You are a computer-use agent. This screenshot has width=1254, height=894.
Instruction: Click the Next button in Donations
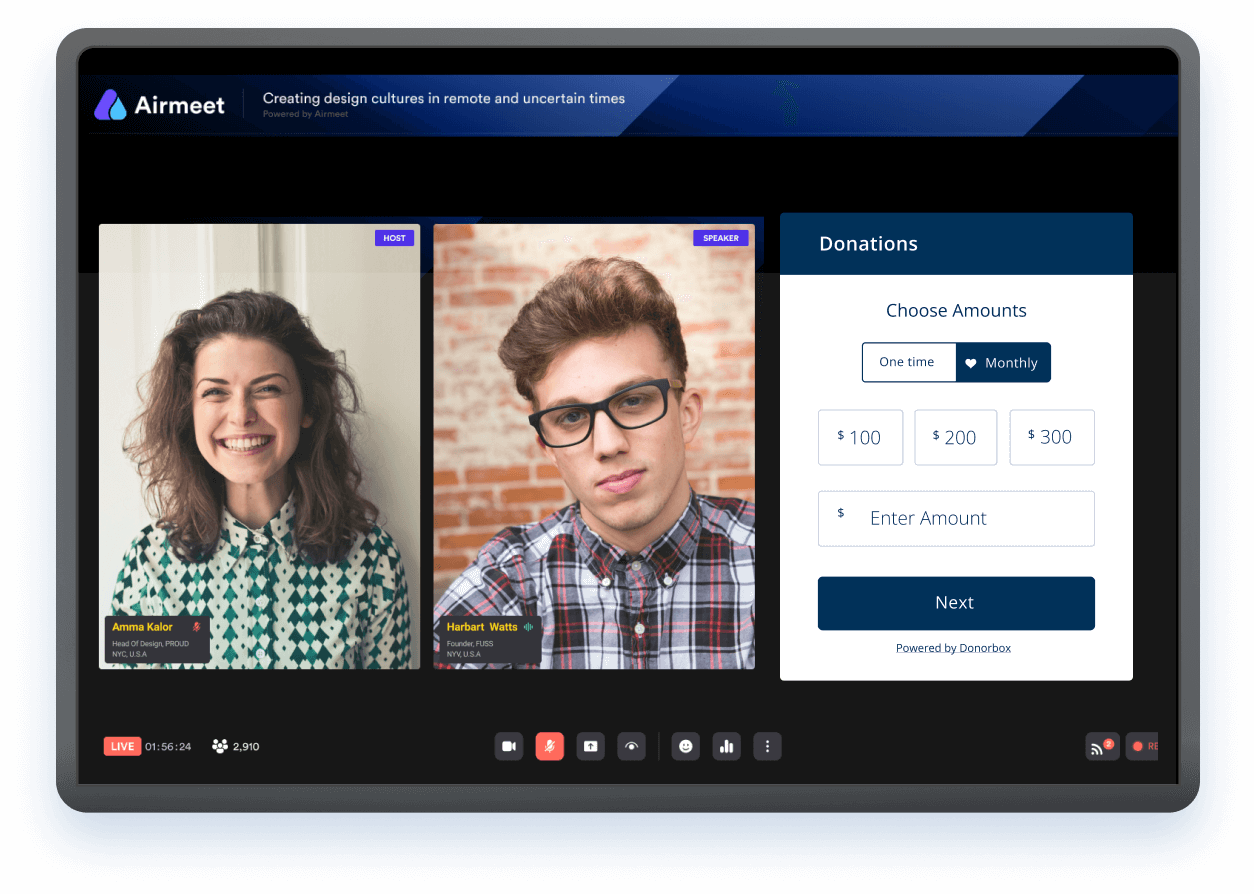pos(955,603)
